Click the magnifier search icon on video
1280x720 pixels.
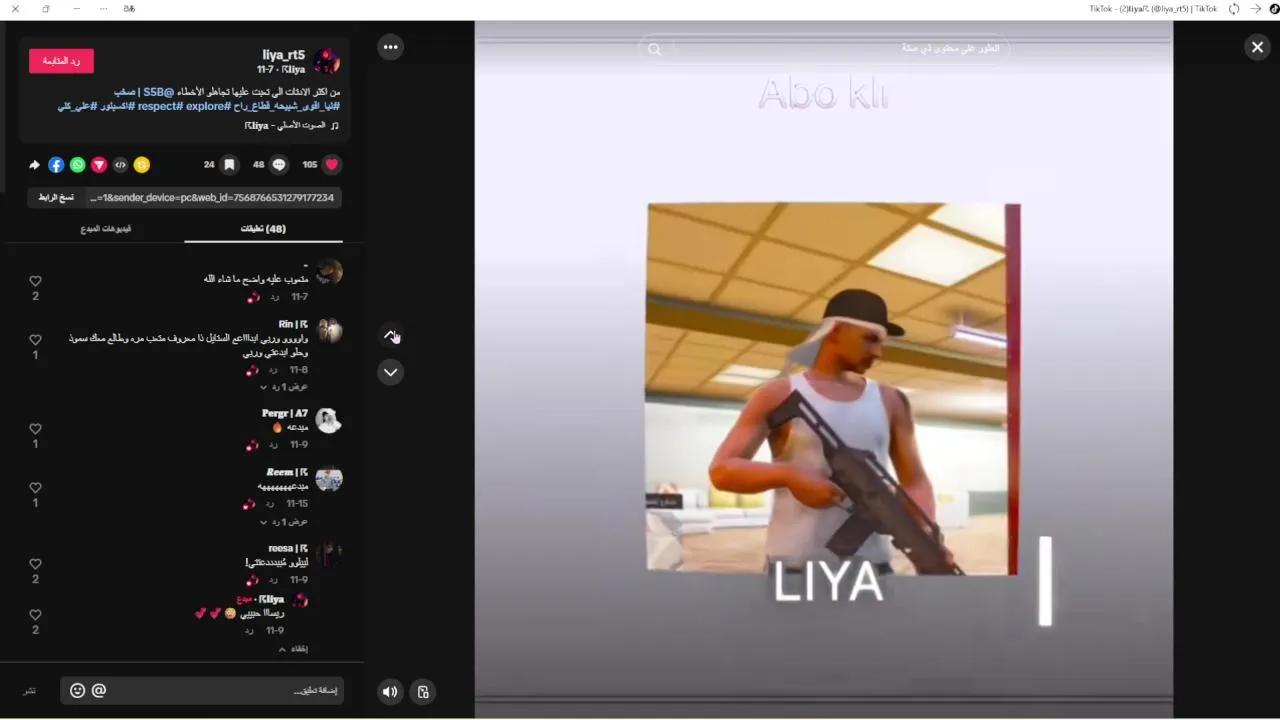coord(654,49)
